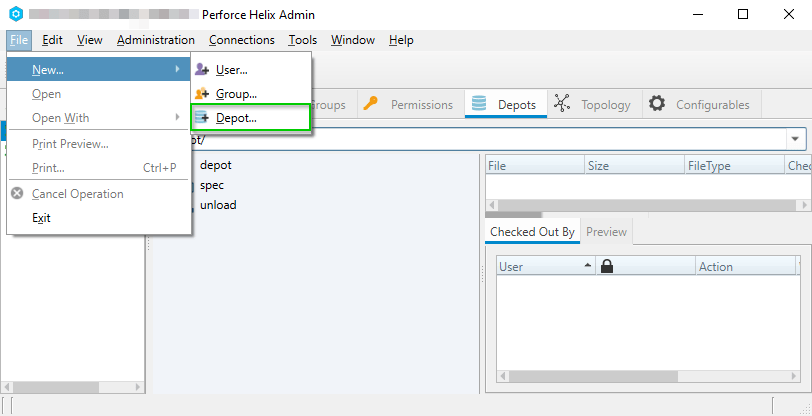Click the lock column header icon
The image size is (812, 416).
tap(607, 266)
